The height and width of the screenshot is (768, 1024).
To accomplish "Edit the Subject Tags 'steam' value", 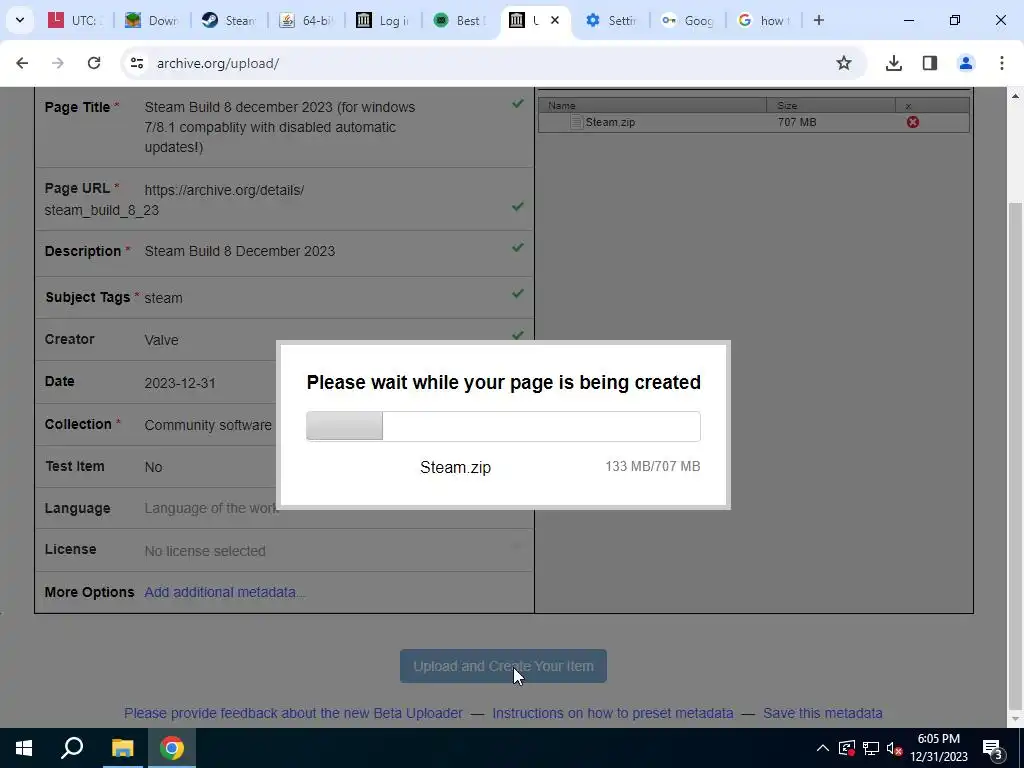I will tap(163, 298).
